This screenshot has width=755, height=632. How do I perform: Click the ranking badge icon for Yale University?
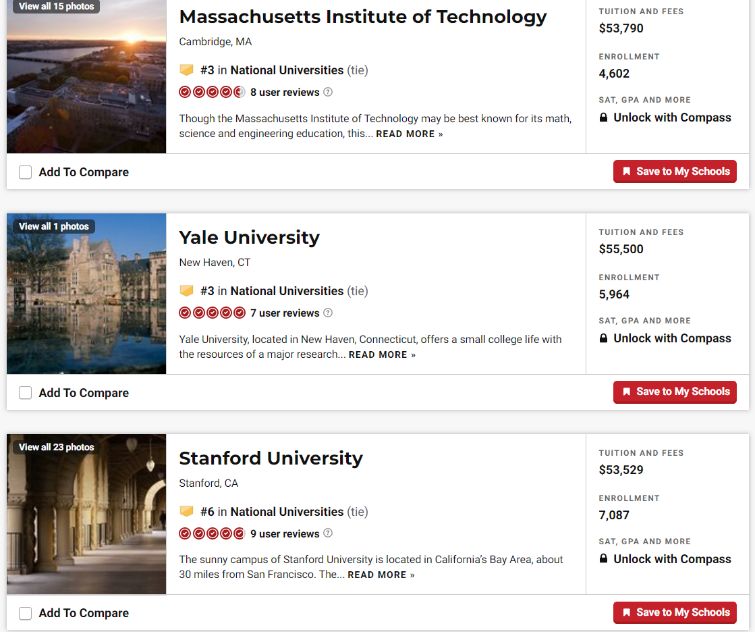point(186,291)
